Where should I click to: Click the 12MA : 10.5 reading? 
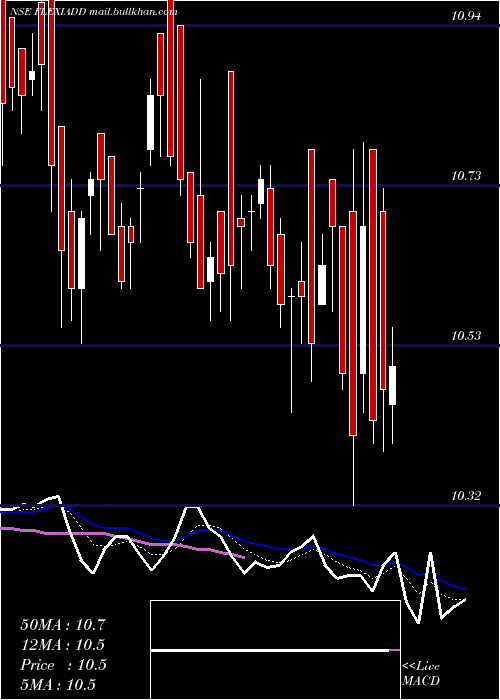click(63, 645)
